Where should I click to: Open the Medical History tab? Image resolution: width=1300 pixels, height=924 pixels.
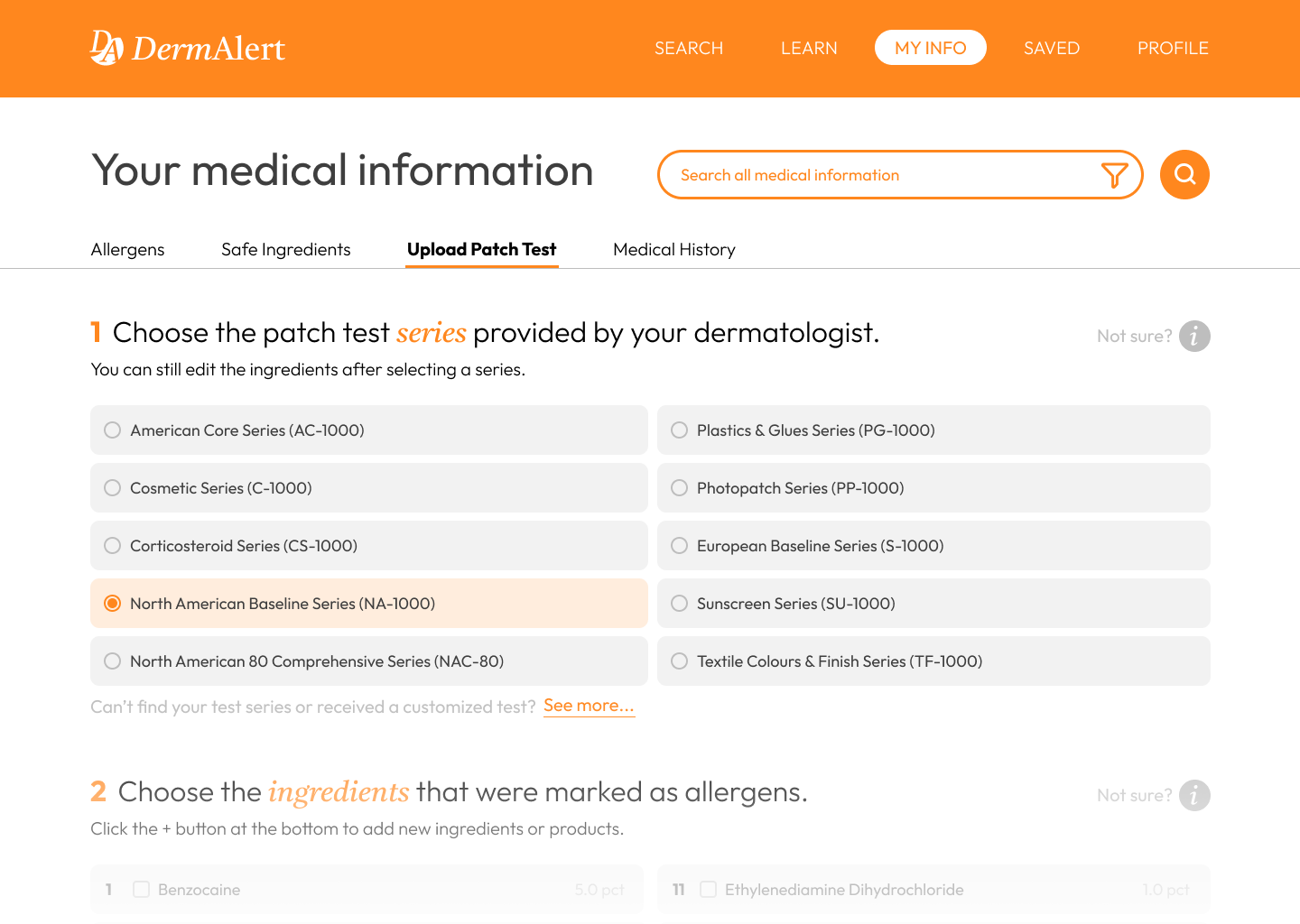(x=673, y=250)
